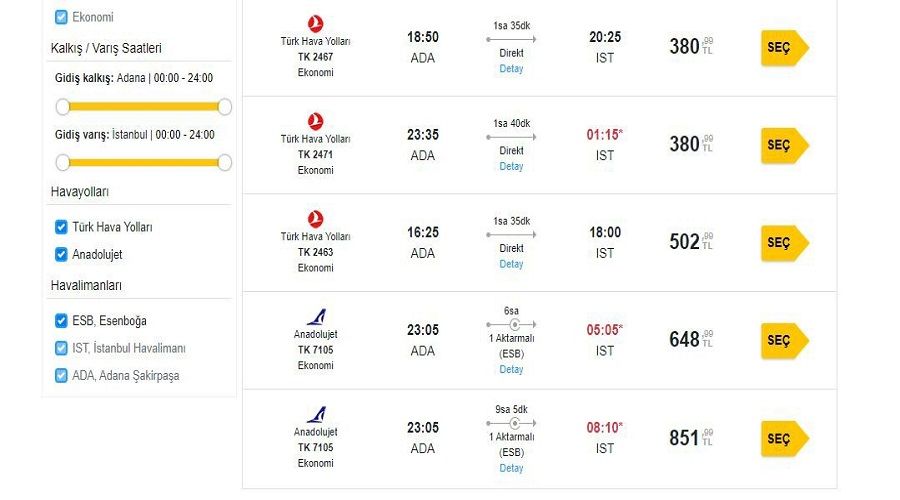Click Turkish Airlines logo for flight TK 2471
This screenshot has height=500, width=900.
point(315,121)
